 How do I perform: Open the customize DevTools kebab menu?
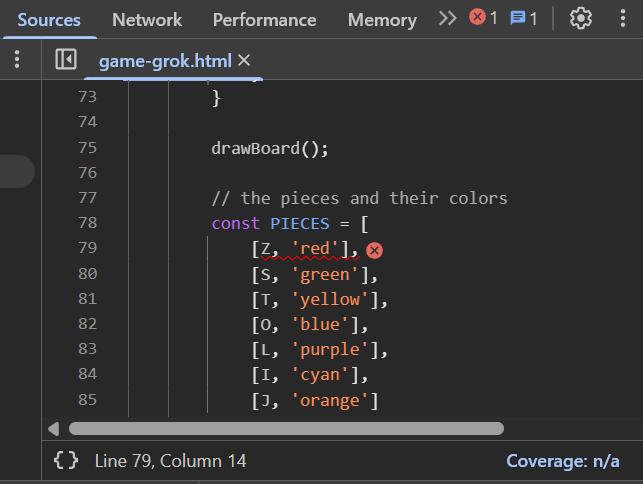622,18
